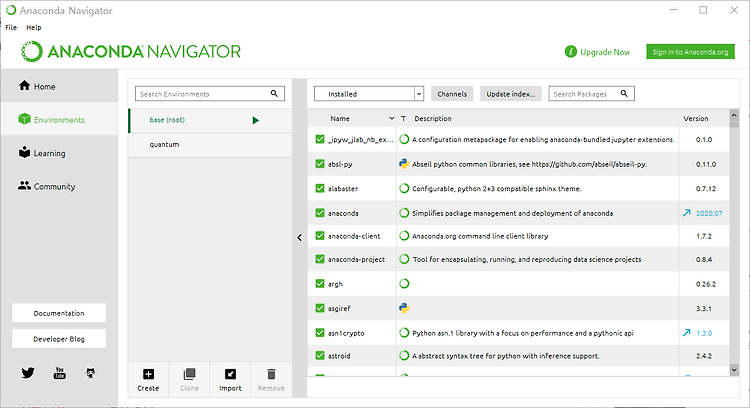Screen dimensions: 750x408
Task: Click the Import environment icon
Action: [x=230, y=374]
